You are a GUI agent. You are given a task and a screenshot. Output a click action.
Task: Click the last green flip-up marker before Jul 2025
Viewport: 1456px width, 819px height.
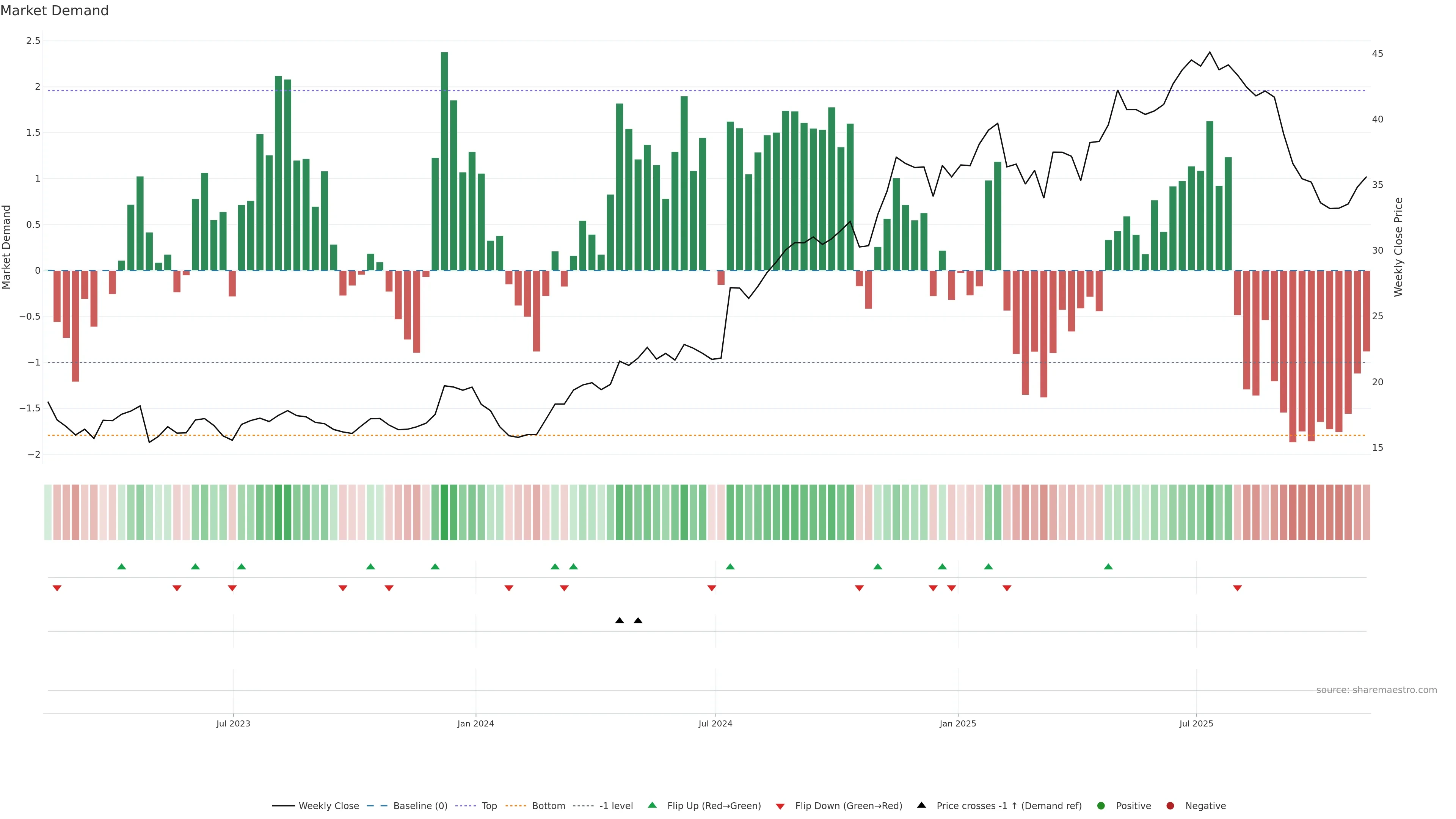point(1108,566)
